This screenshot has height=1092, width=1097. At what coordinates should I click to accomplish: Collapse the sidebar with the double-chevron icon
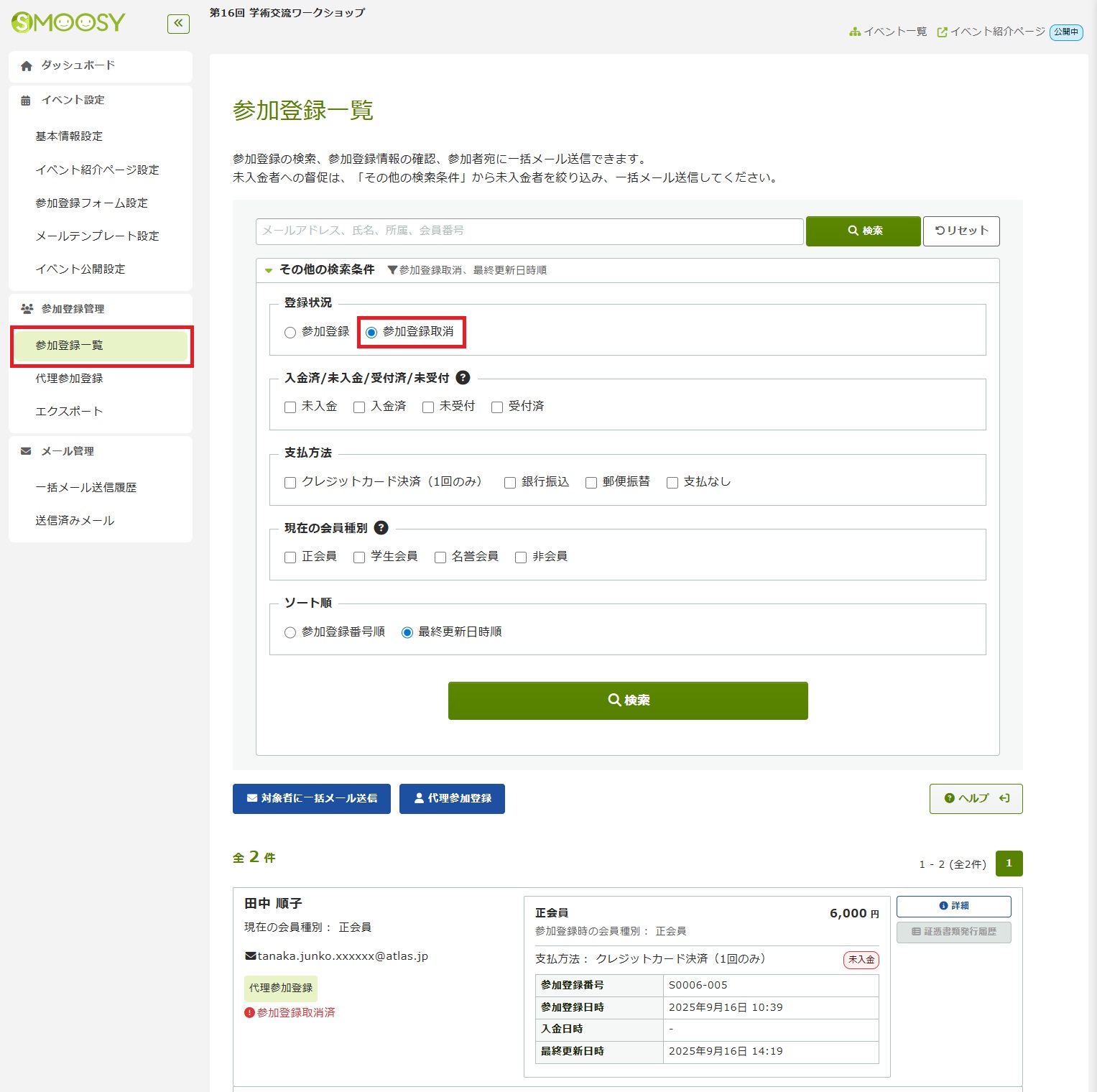coord(178,24)
